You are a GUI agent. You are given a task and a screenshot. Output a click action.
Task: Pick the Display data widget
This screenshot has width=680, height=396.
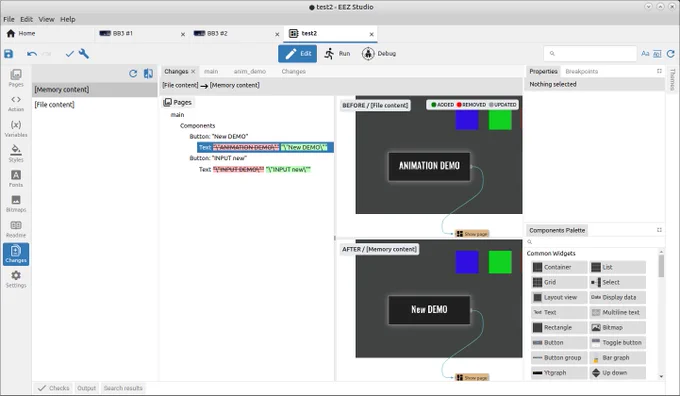tap(618, 298)
